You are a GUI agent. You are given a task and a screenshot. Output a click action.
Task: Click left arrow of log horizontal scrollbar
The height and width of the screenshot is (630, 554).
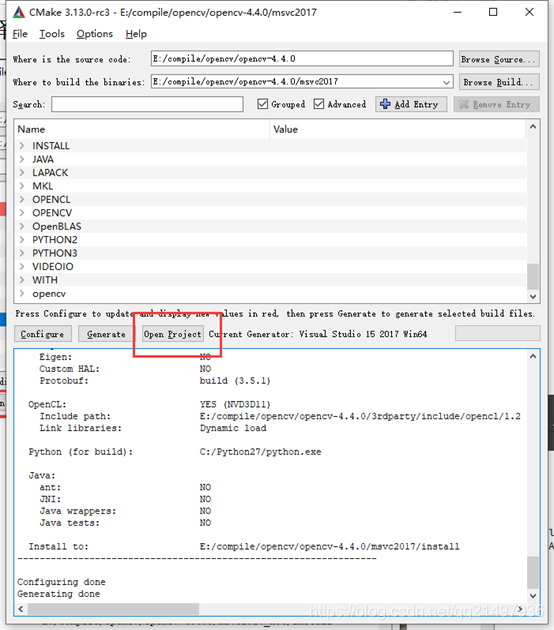click(21, 609)
